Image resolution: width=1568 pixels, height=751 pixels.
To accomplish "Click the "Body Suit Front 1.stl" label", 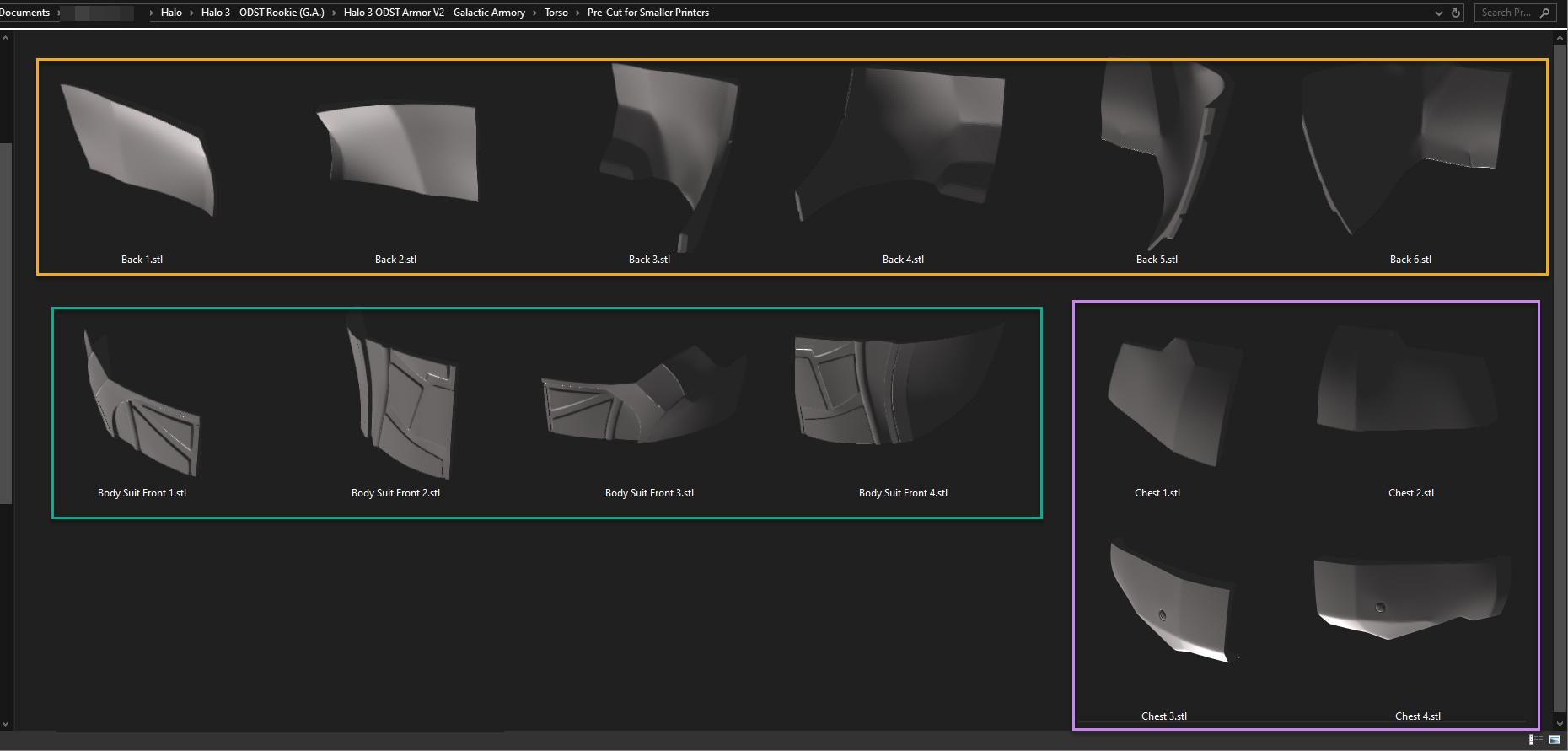I will coord(142,493).
